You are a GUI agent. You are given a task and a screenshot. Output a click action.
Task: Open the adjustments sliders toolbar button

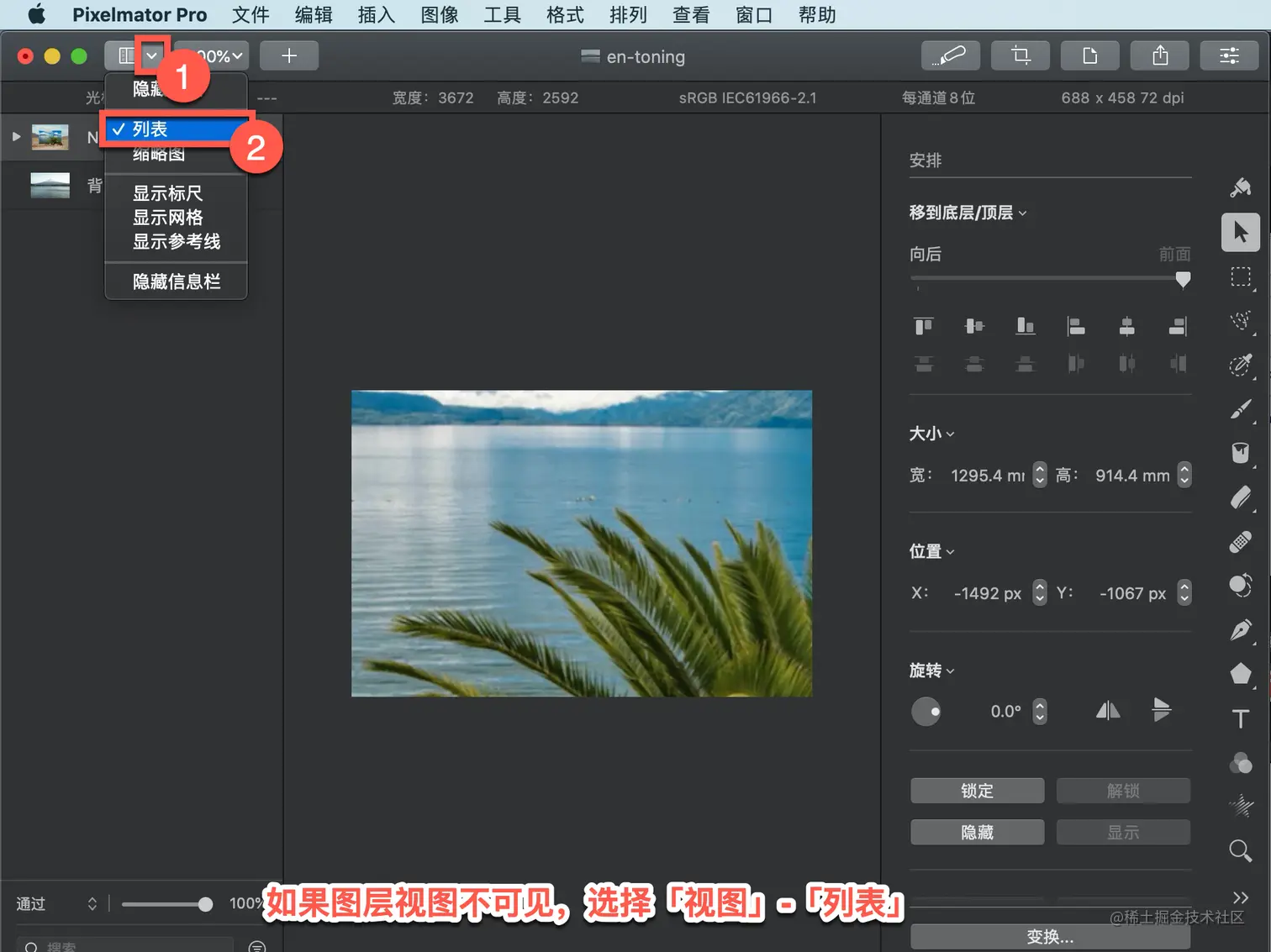[x=1230, y=55]
